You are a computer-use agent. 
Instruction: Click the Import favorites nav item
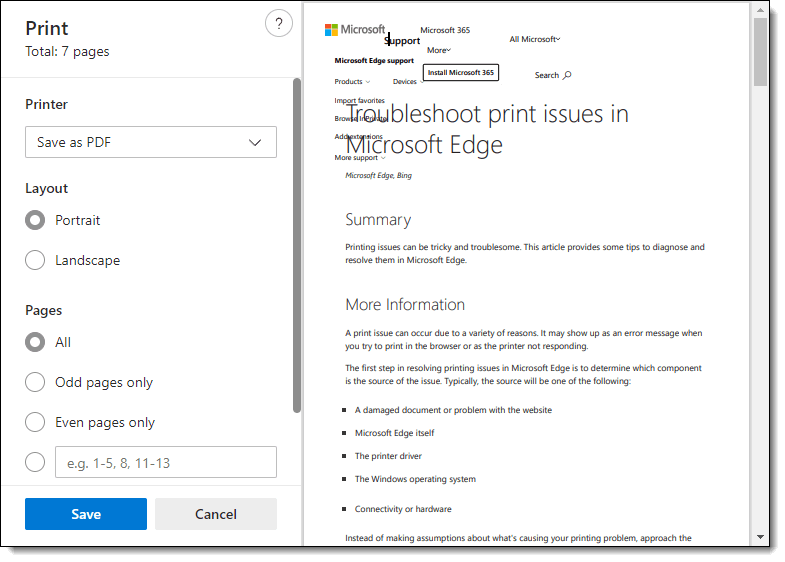click(359, 101)
